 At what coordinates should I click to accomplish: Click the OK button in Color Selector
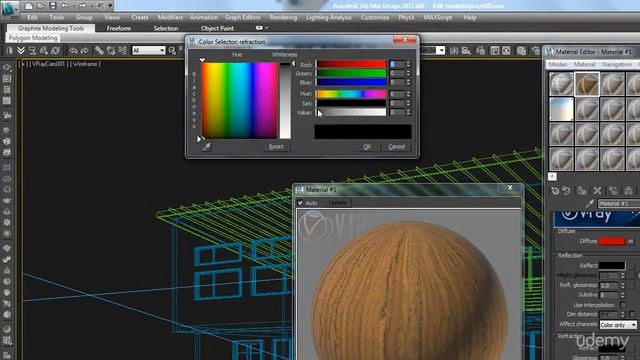[367, 147]
